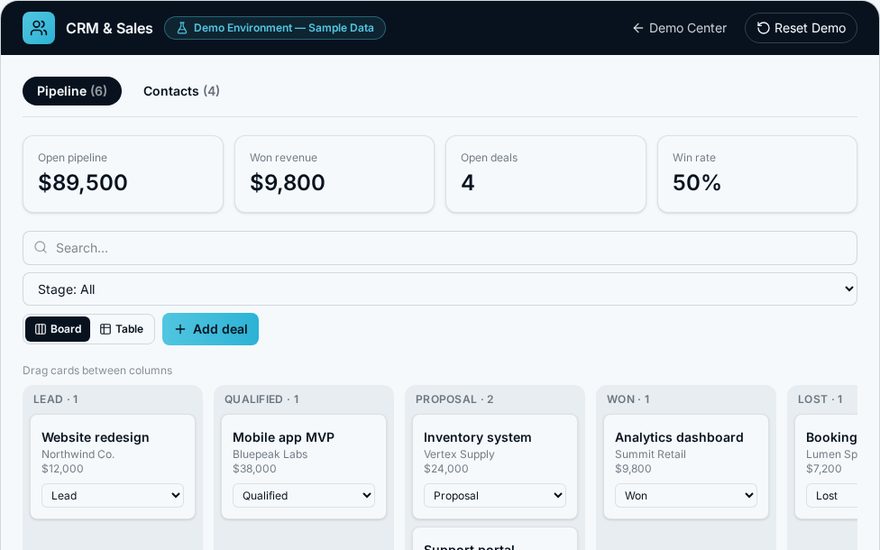
Task: Open stage dropdown on Analytics dashboard card
Action: (686, 496)
